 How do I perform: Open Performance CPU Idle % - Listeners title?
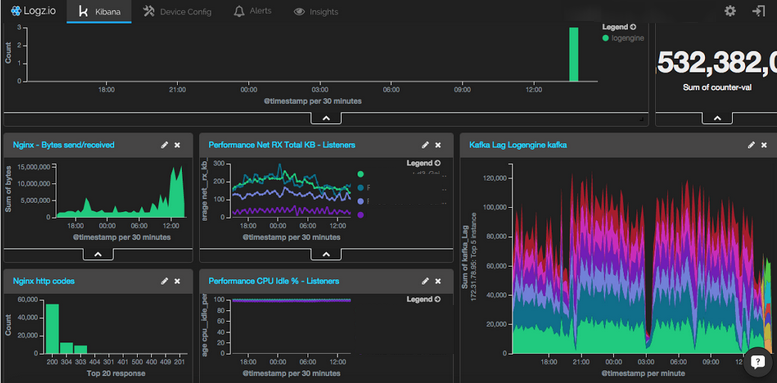274,281
